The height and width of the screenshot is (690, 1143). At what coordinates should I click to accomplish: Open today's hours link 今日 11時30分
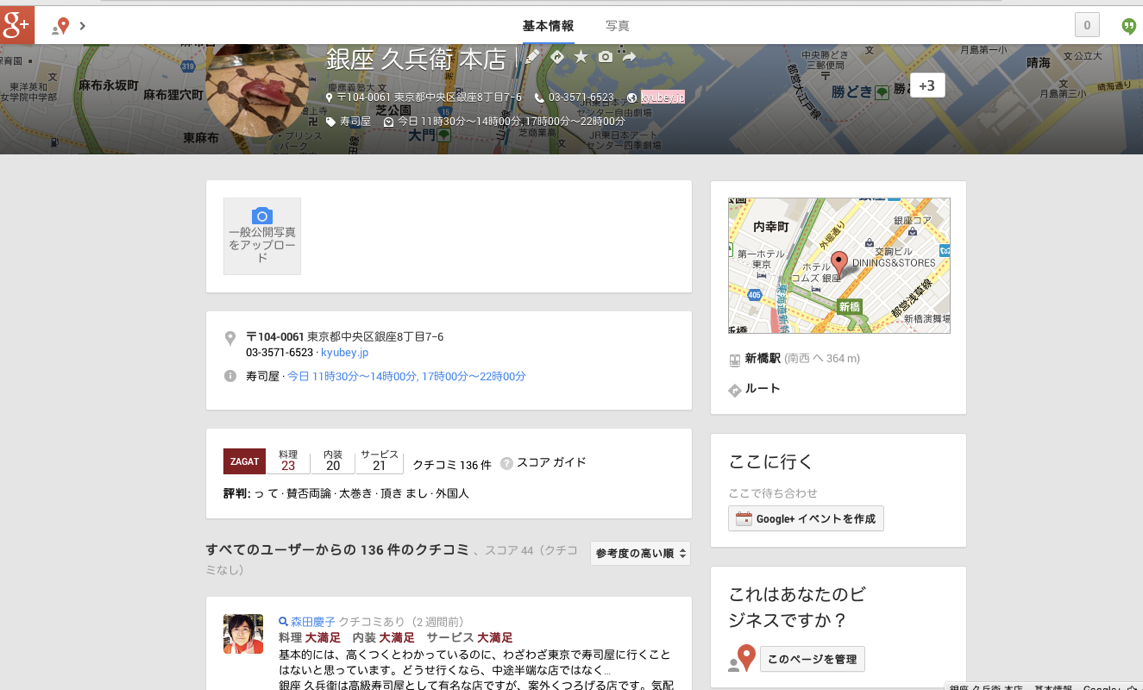[406, 376]
